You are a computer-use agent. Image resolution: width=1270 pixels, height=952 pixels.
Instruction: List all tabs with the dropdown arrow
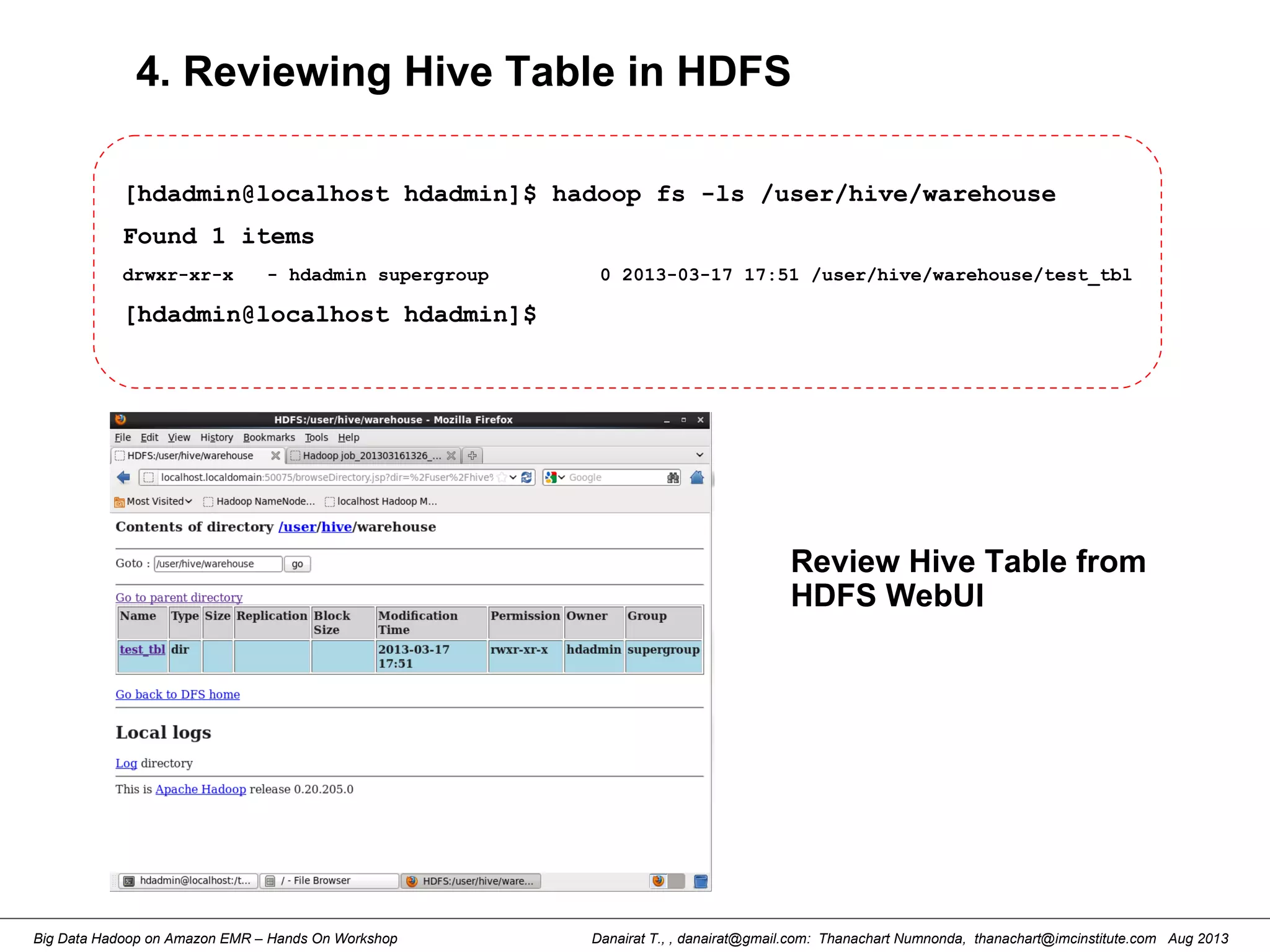pyautogui.click(x=699, y=455)
